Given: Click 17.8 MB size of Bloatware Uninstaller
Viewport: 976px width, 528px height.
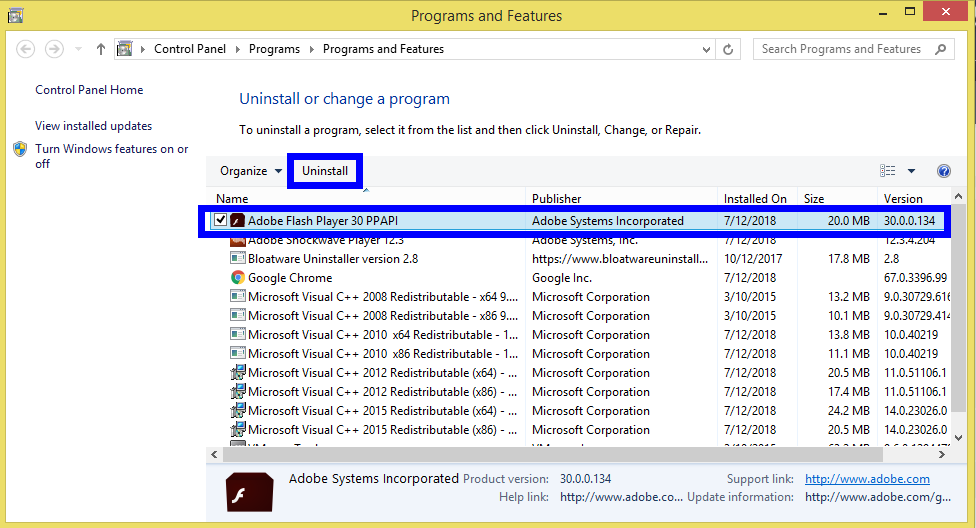Looking at the screenshot, I should (x=848, y=258).
